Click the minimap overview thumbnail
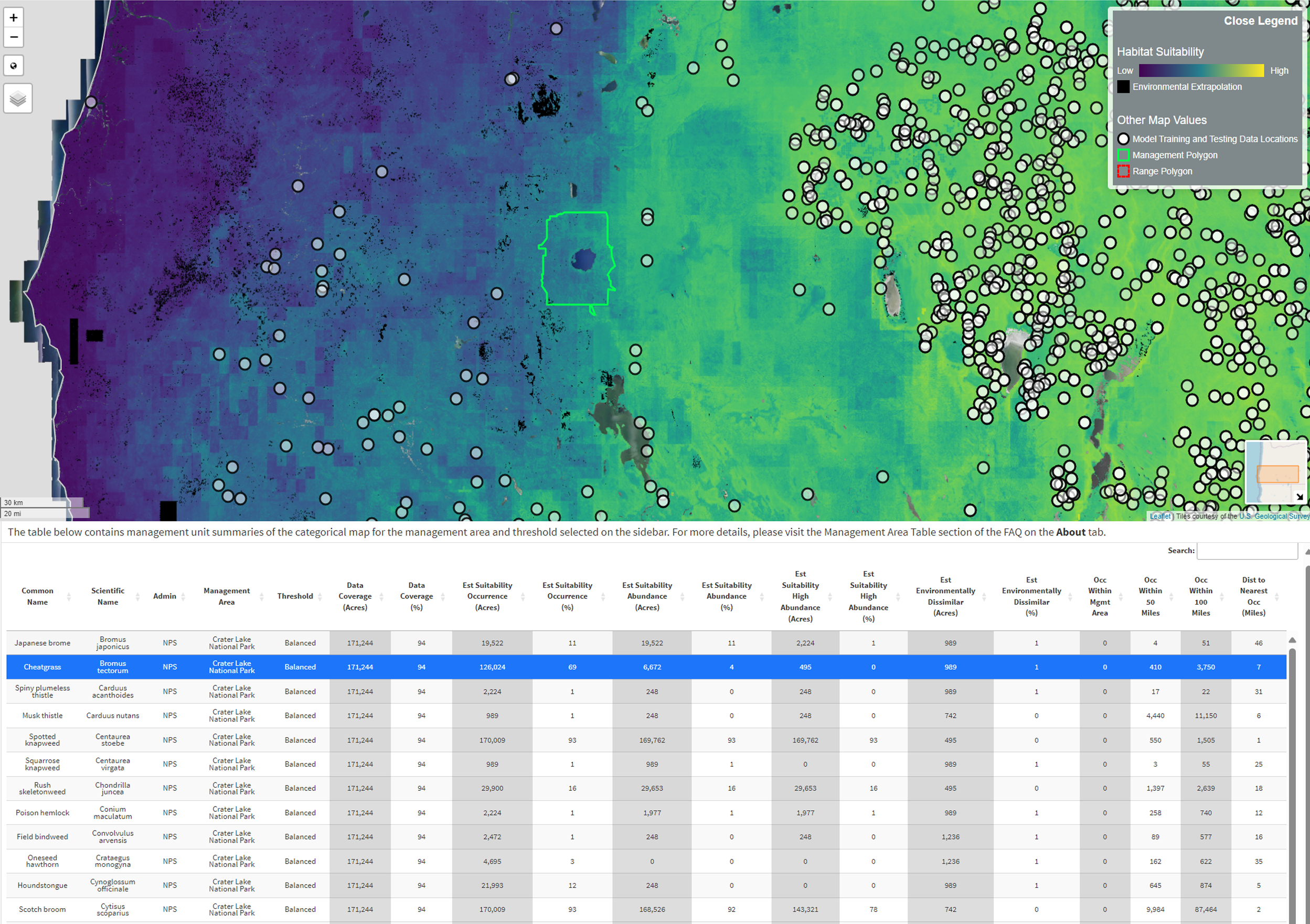 [x=1272, y=469]
